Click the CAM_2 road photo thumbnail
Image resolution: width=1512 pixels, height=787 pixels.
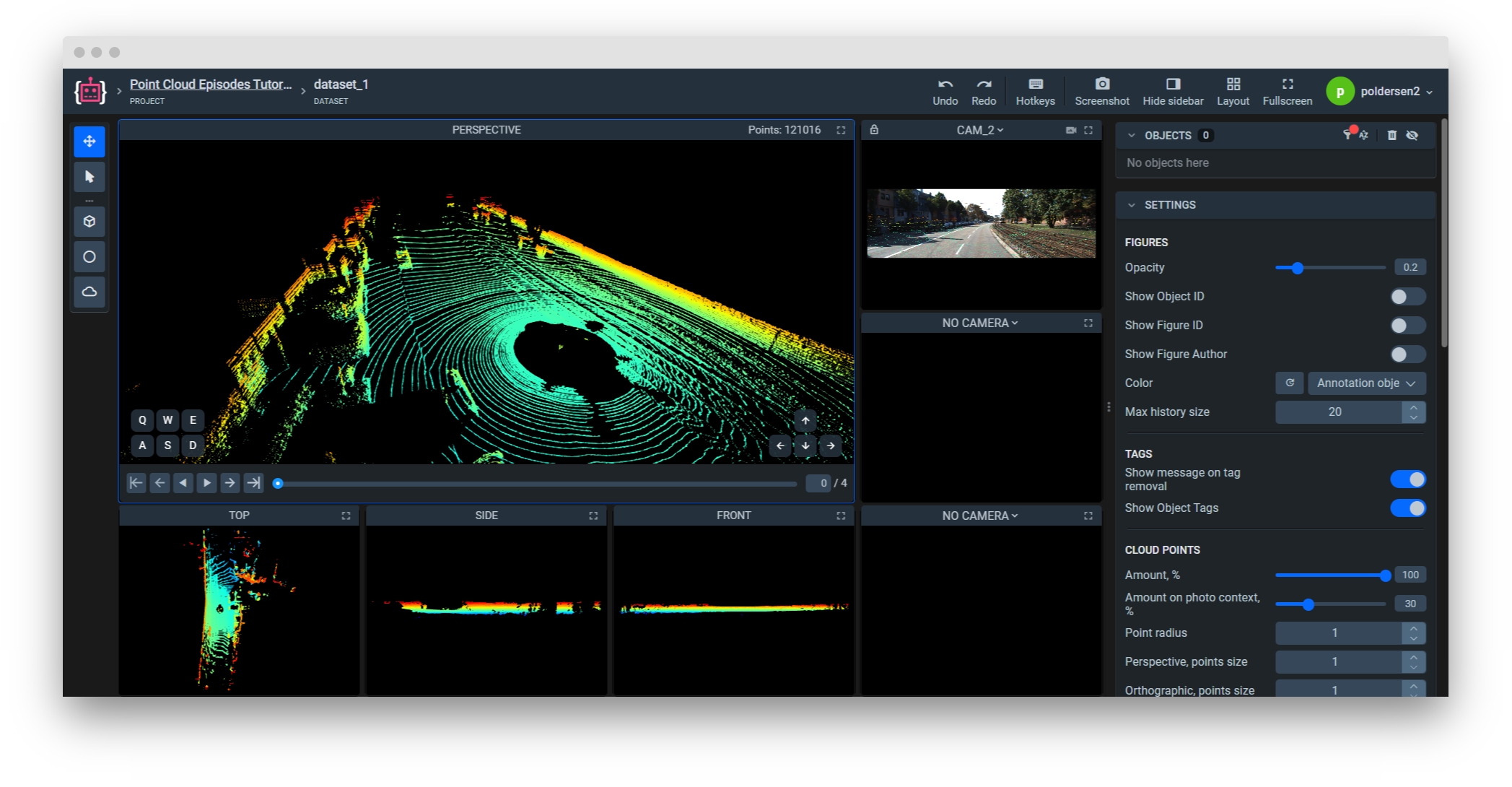(x=981, y=223)
